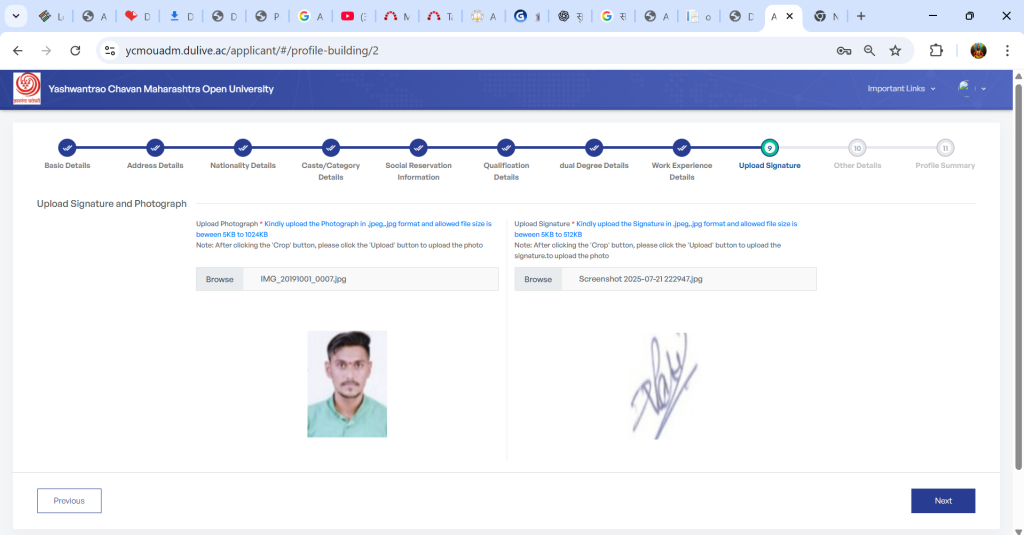The image size is (1024, 535).
Task: Click Browse for the photograph upload
Action: pyautogui.click(x=219, y=279)
